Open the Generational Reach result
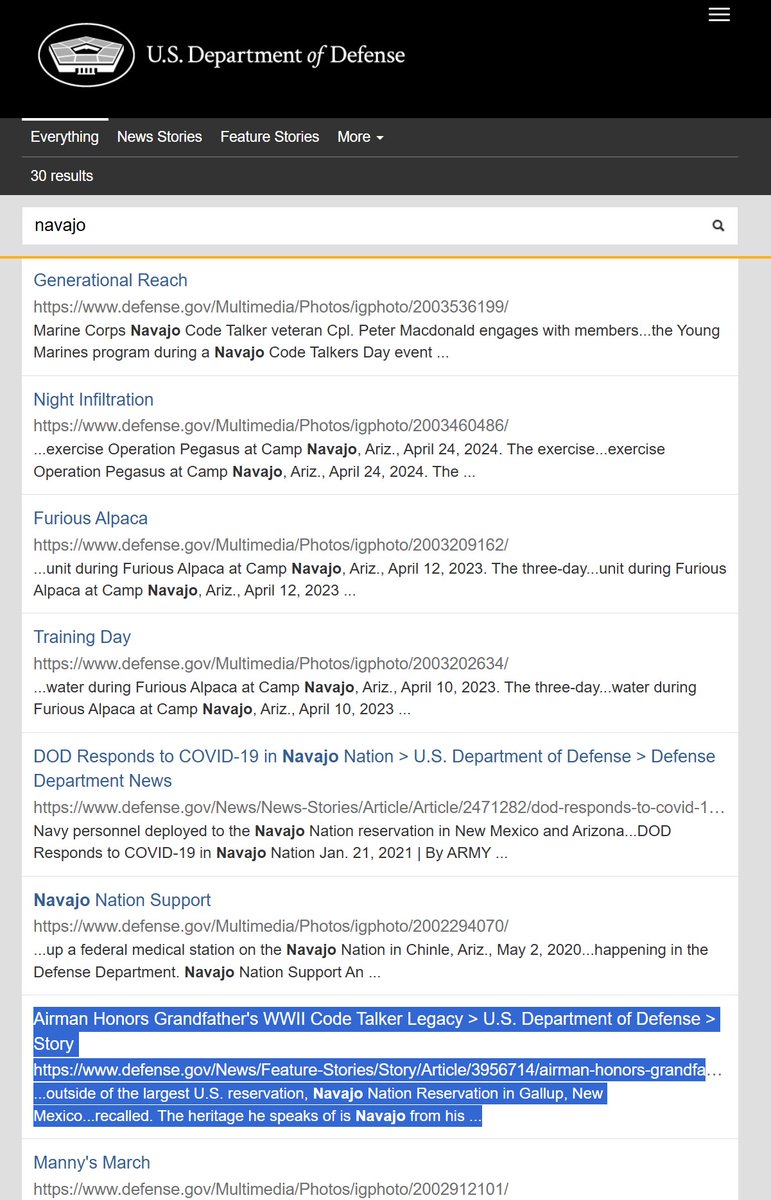Screen dimensions: 771x1200 tap(110, 280)
